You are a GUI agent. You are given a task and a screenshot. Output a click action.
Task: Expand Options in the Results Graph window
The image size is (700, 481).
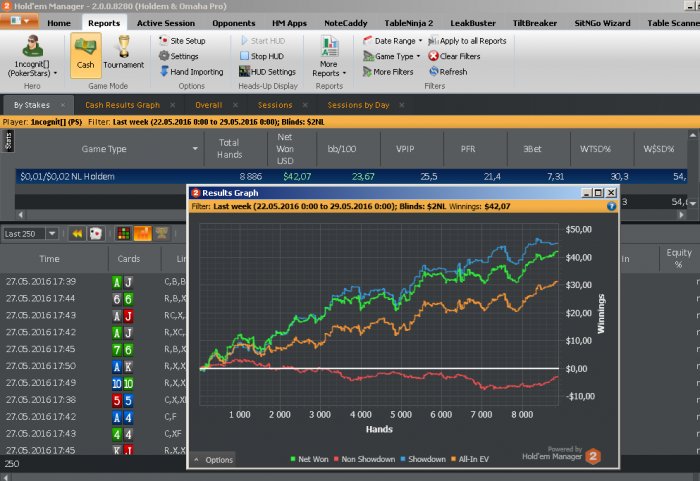[x=214, y=460]
